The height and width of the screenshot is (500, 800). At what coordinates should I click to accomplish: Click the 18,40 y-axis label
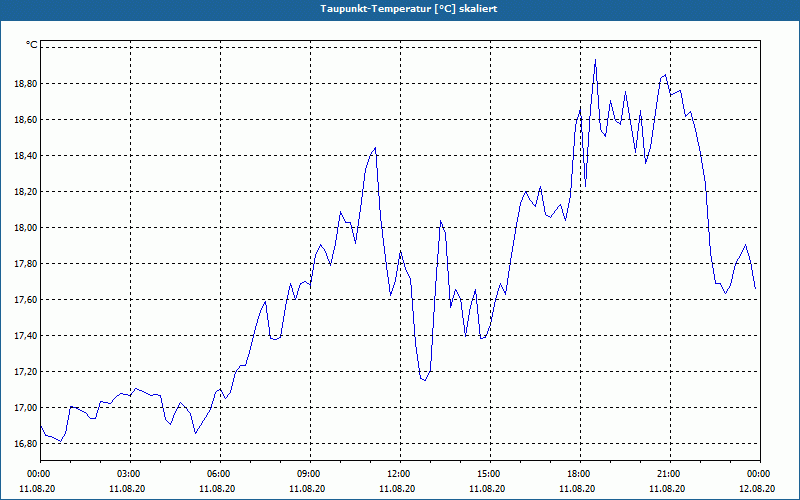26,156
